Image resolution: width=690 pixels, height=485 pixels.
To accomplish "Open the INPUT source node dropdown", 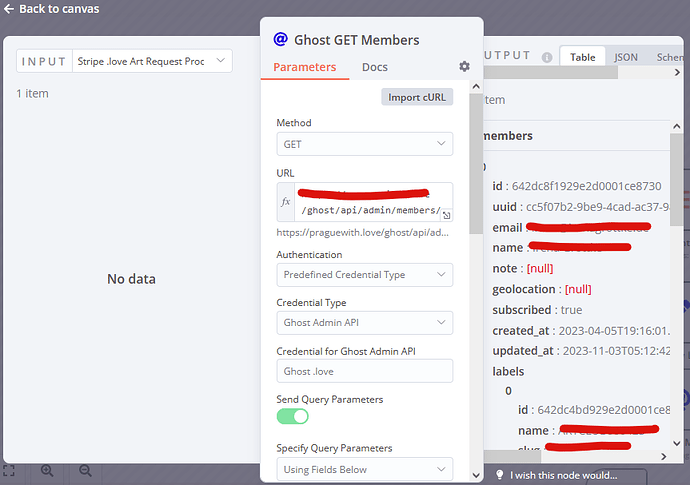I will 152,61.
